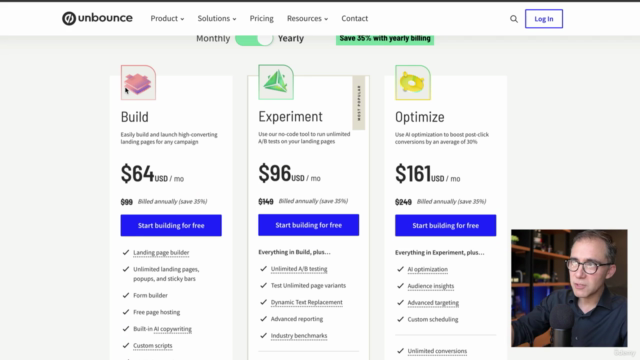The width and height of the screenshot is (640, 360).
Task: Click the Most Popular vertical badge
Action: pyautogui.click(x=359, y=103)
